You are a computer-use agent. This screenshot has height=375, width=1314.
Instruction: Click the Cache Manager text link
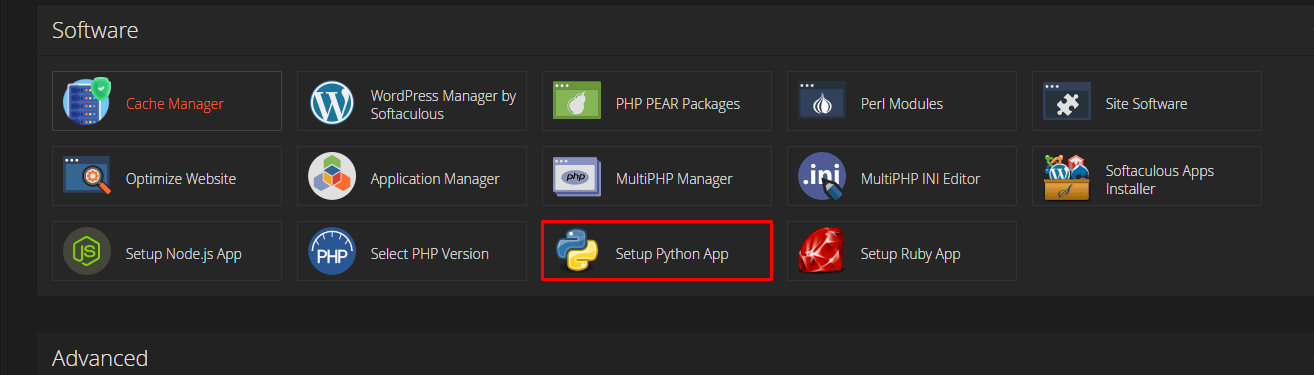pos(175,103)
